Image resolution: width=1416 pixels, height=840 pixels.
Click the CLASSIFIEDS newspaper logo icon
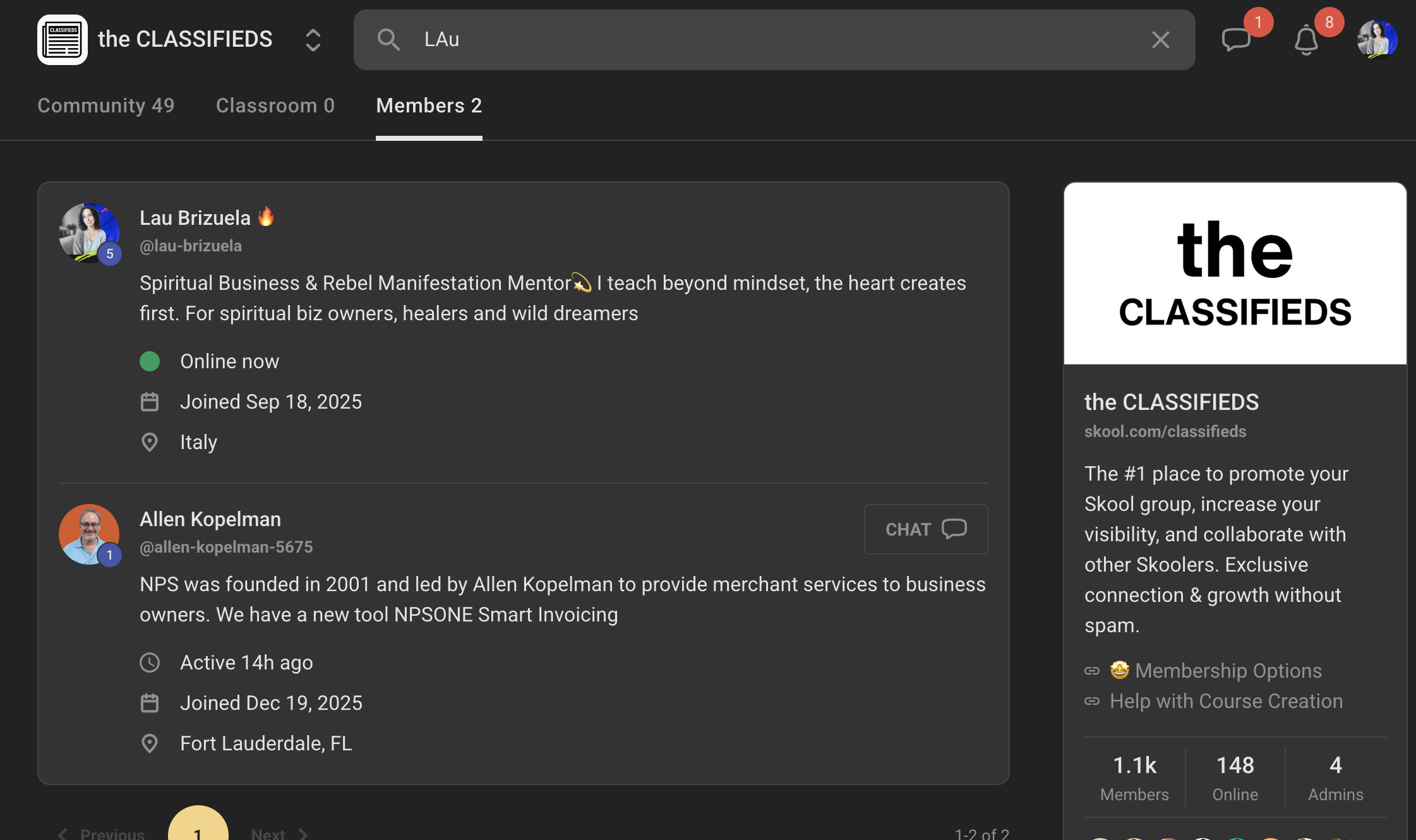click(x=62, y=39)
